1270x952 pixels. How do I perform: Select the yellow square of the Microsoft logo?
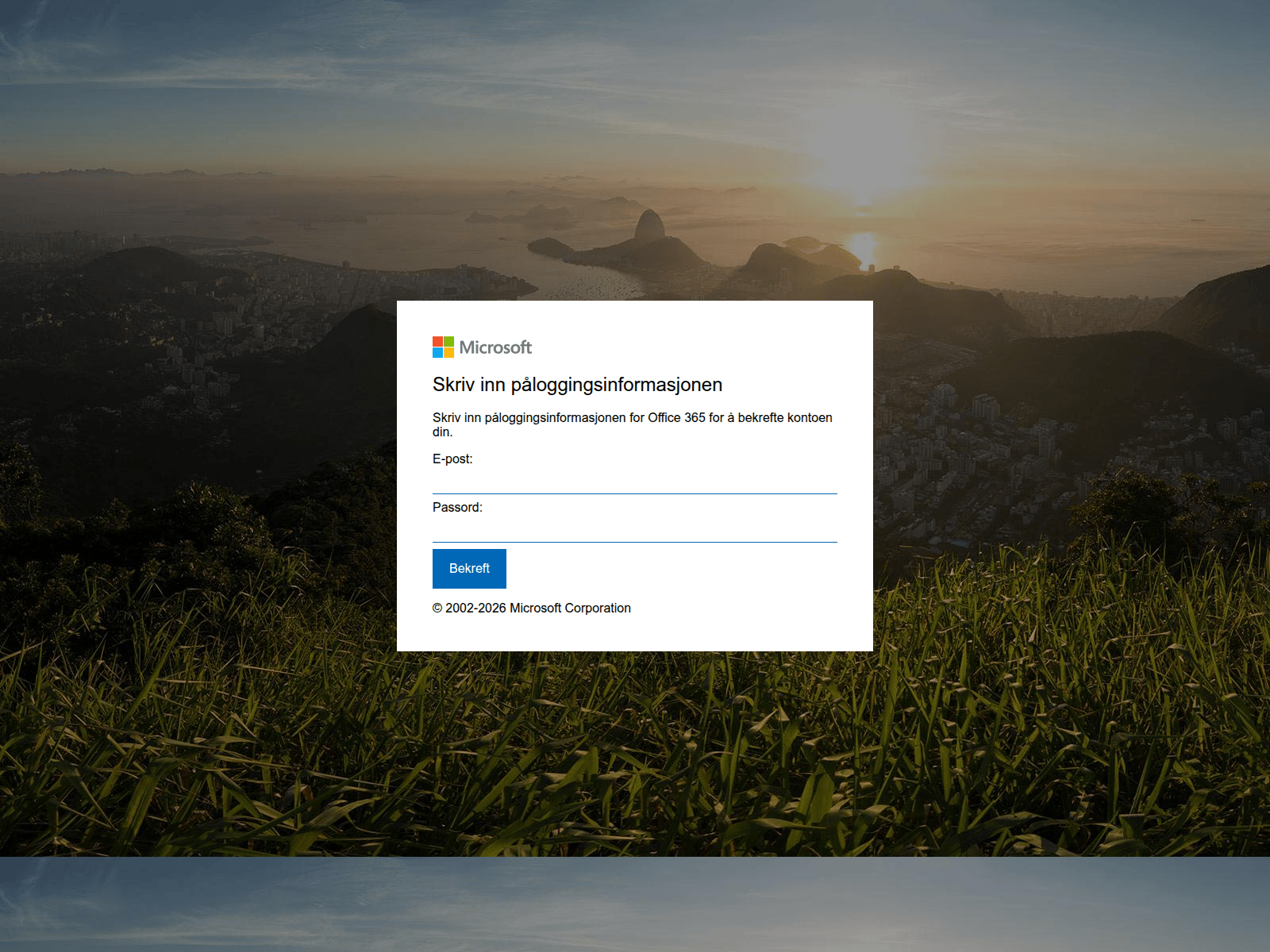[448, 352]
